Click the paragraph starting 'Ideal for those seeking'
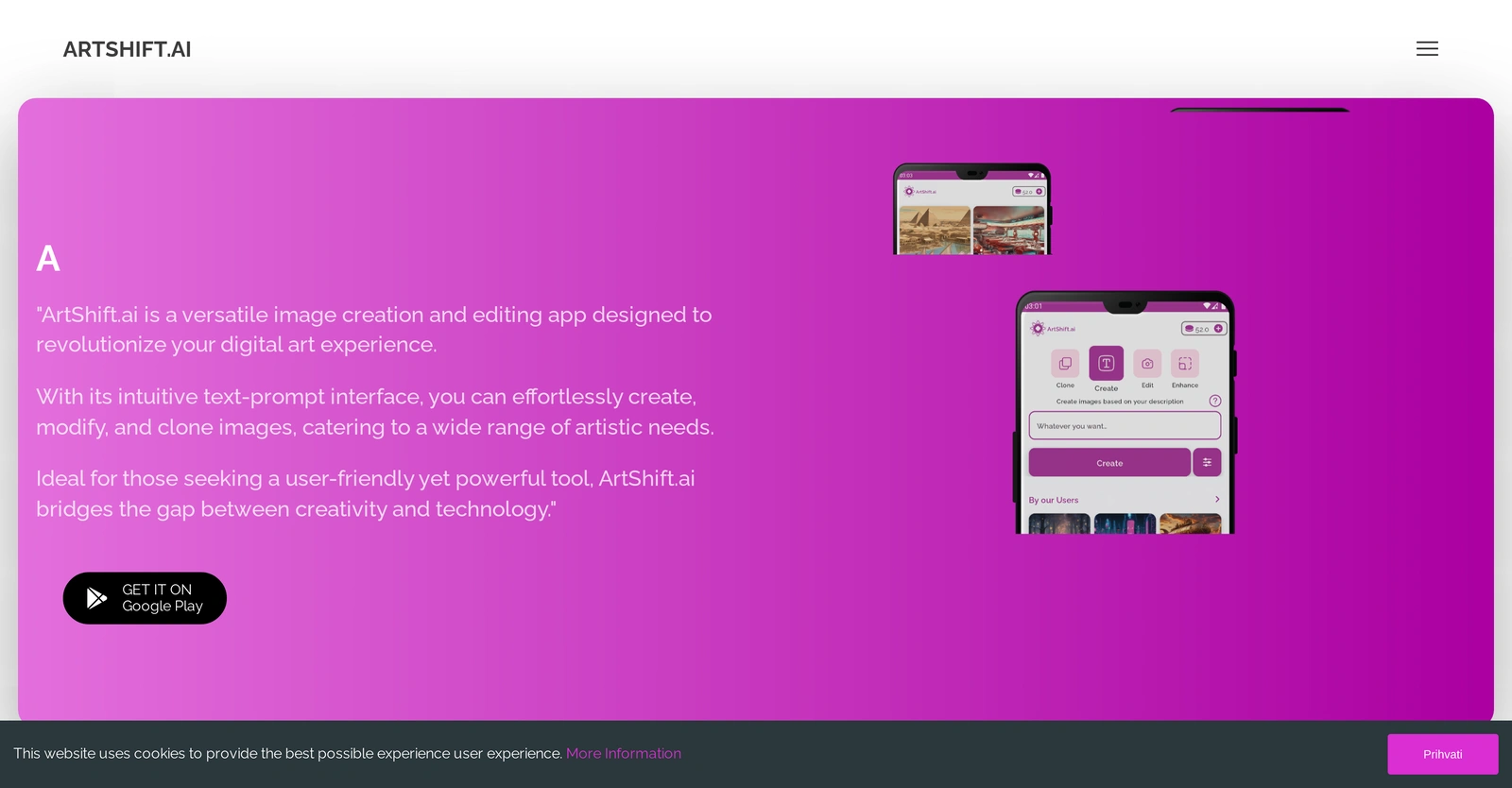 (x=366, y=493)
